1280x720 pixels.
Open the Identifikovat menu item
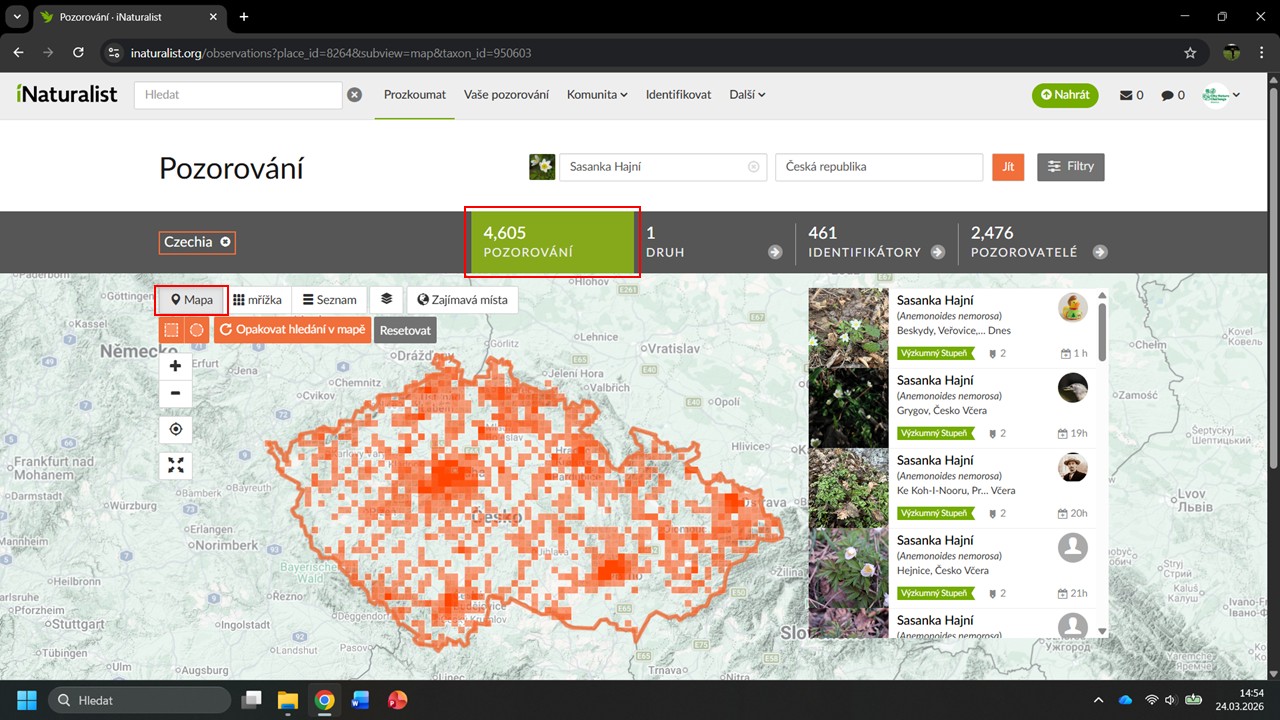(x=678, y=95)
